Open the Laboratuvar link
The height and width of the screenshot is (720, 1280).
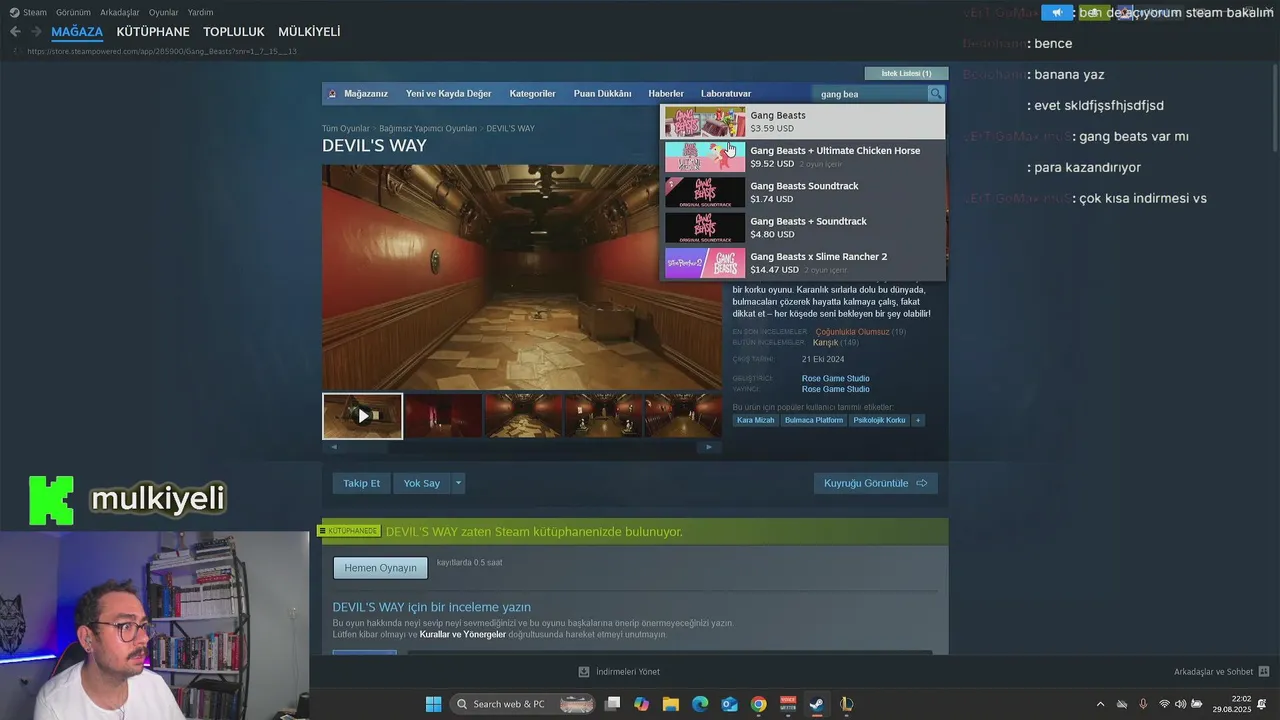(x=726, y=94)
